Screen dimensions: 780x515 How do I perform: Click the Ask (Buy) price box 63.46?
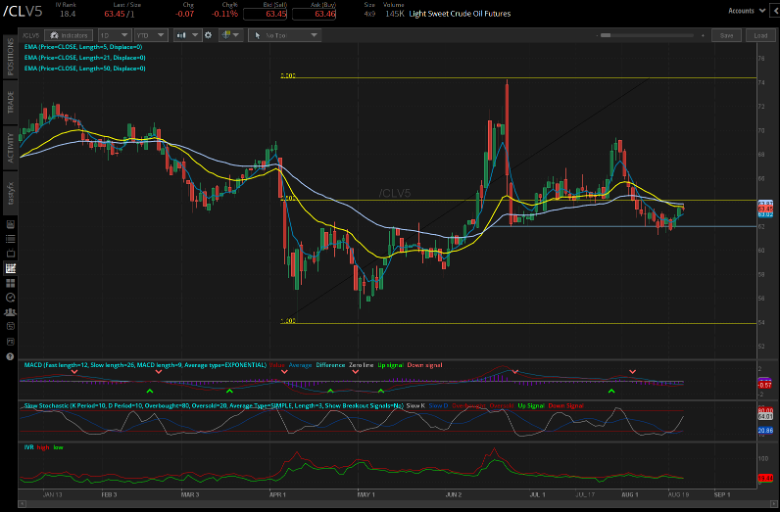click(x=314, y=14)
